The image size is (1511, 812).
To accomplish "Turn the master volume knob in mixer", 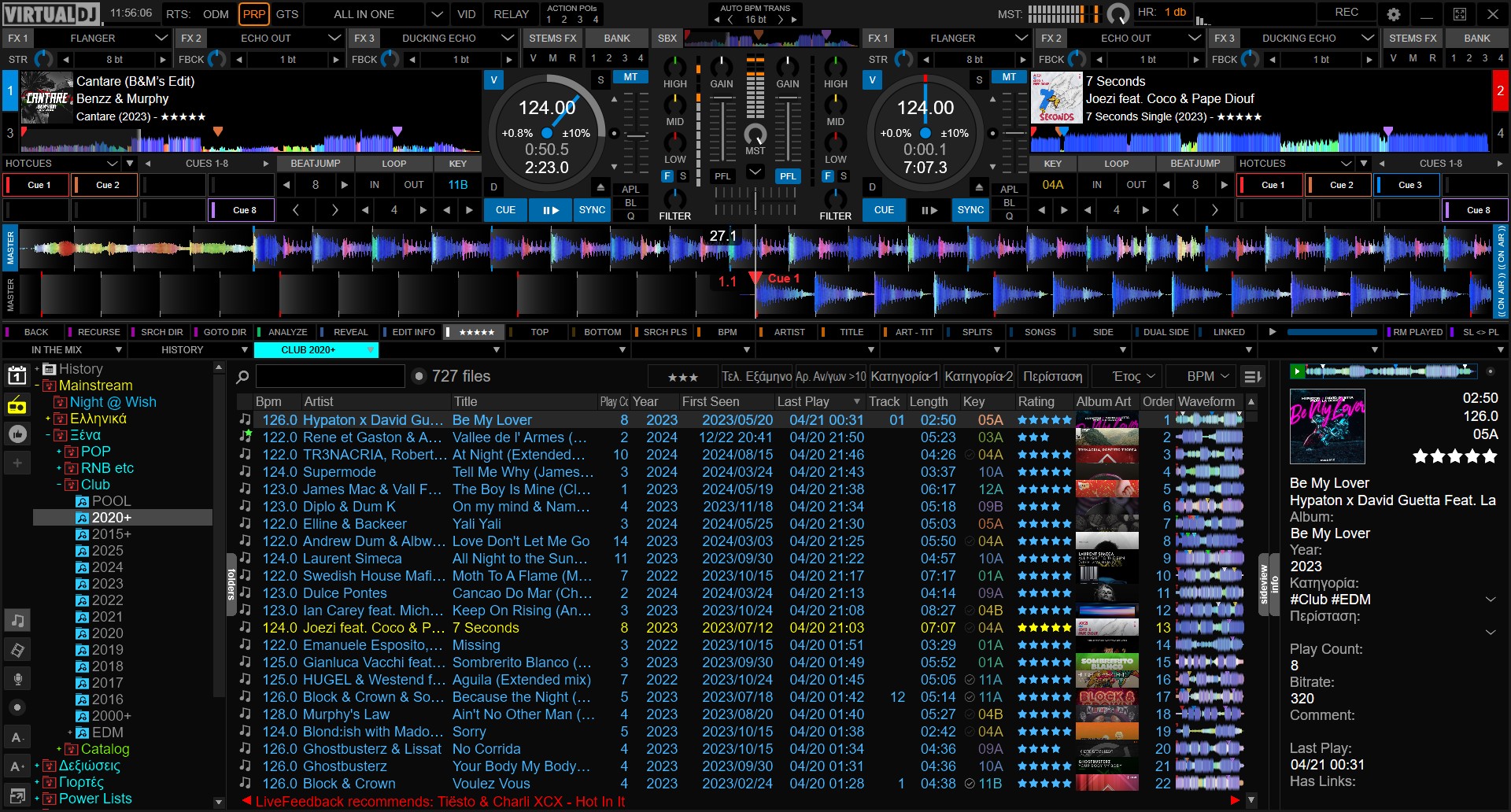I will tap(755, 134).
